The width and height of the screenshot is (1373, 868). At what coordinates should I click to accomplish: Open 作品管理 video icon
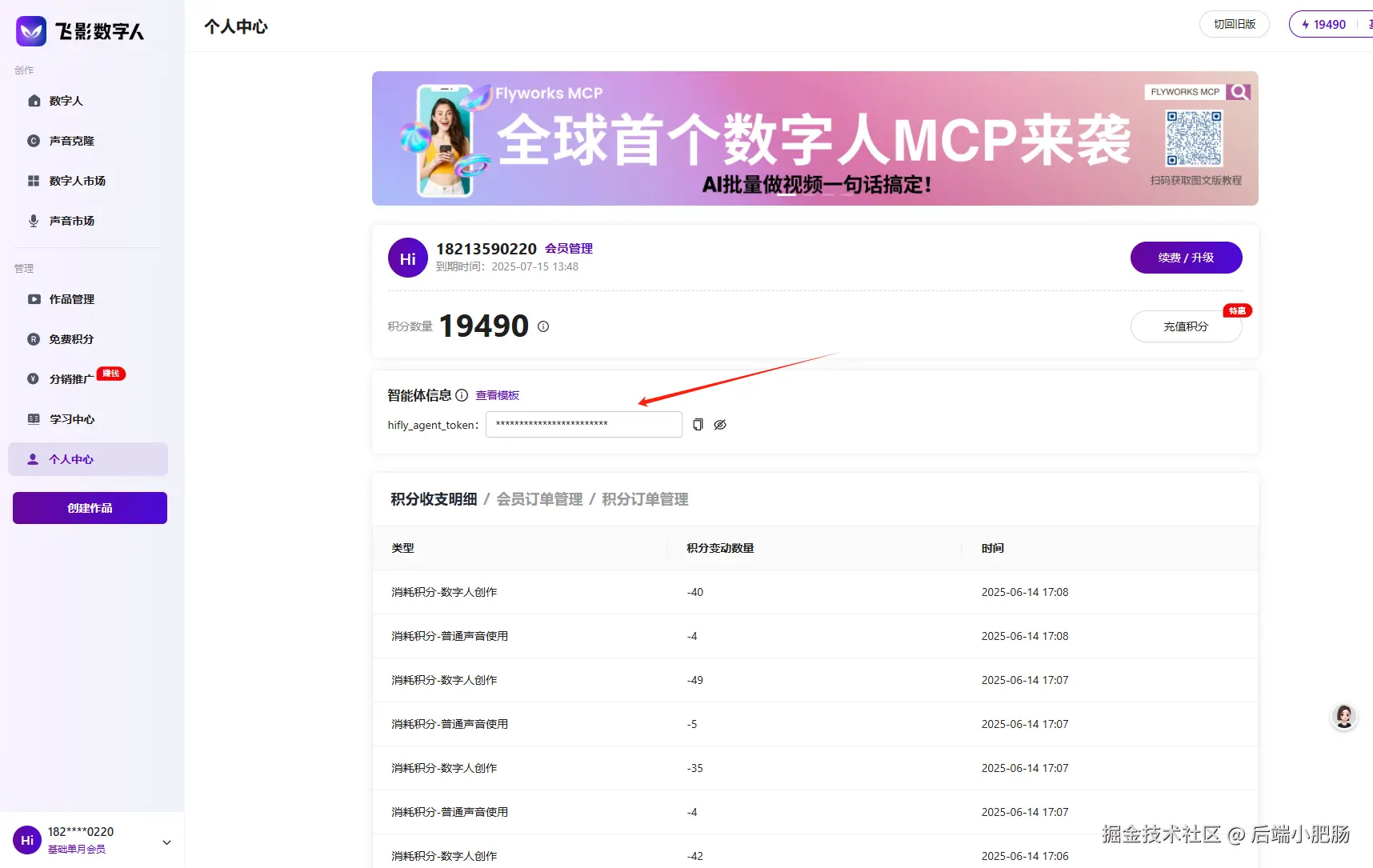[x=34, y=299]
